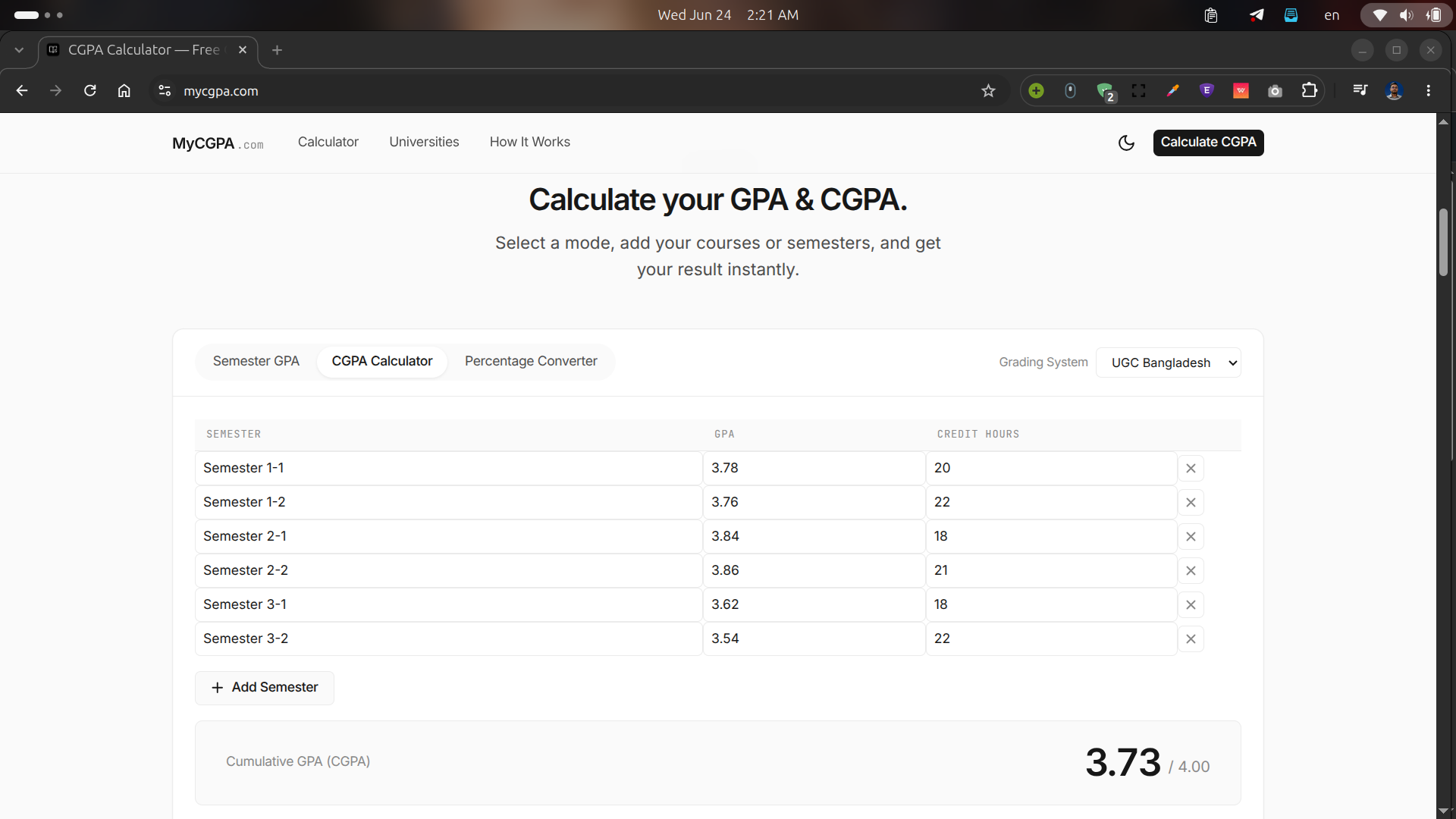
Task: Open the browser profile avatar
Action: point(1394,91)
